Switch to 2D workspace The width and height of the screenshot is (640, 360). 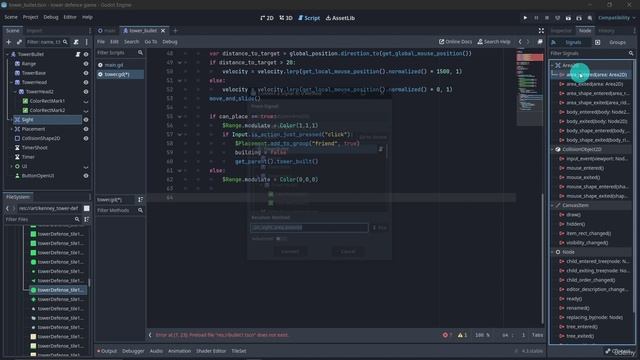(x=267, y=18)
